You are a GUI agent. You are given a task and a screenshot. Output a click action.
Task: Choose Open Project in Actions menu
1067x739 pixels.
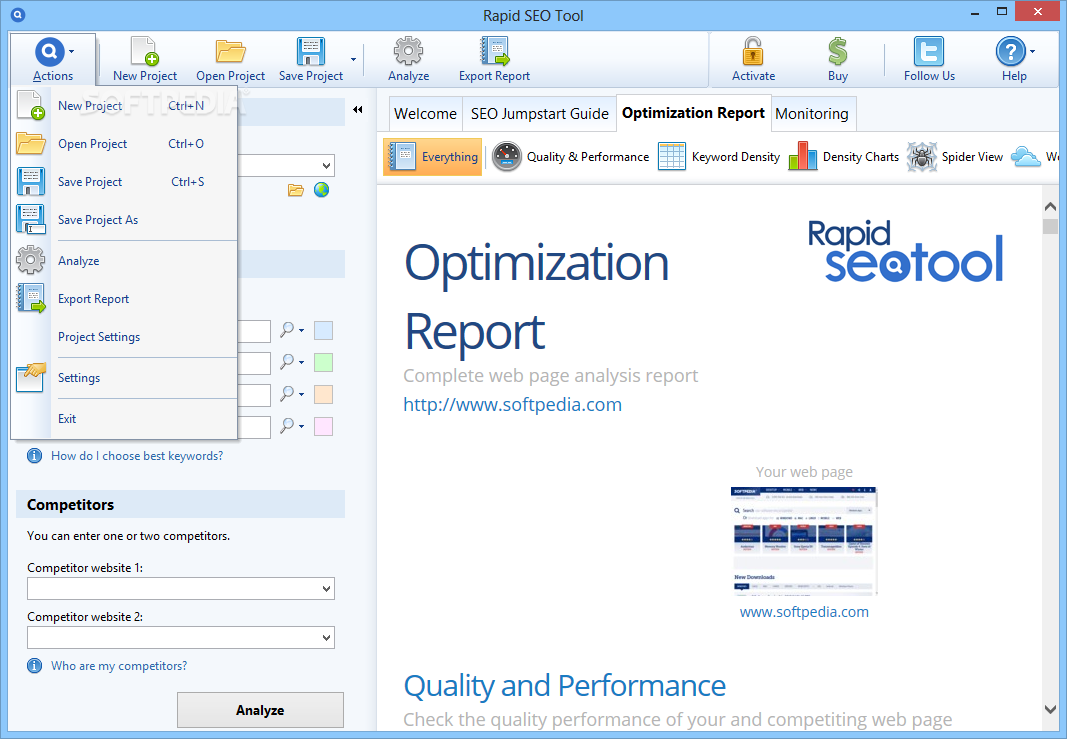point(125,144)
